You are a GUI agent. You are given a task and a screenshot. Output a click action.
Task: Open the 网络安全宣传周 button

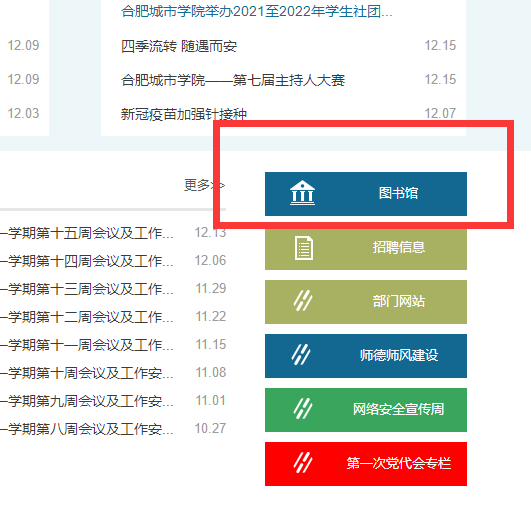pos(366,410)
